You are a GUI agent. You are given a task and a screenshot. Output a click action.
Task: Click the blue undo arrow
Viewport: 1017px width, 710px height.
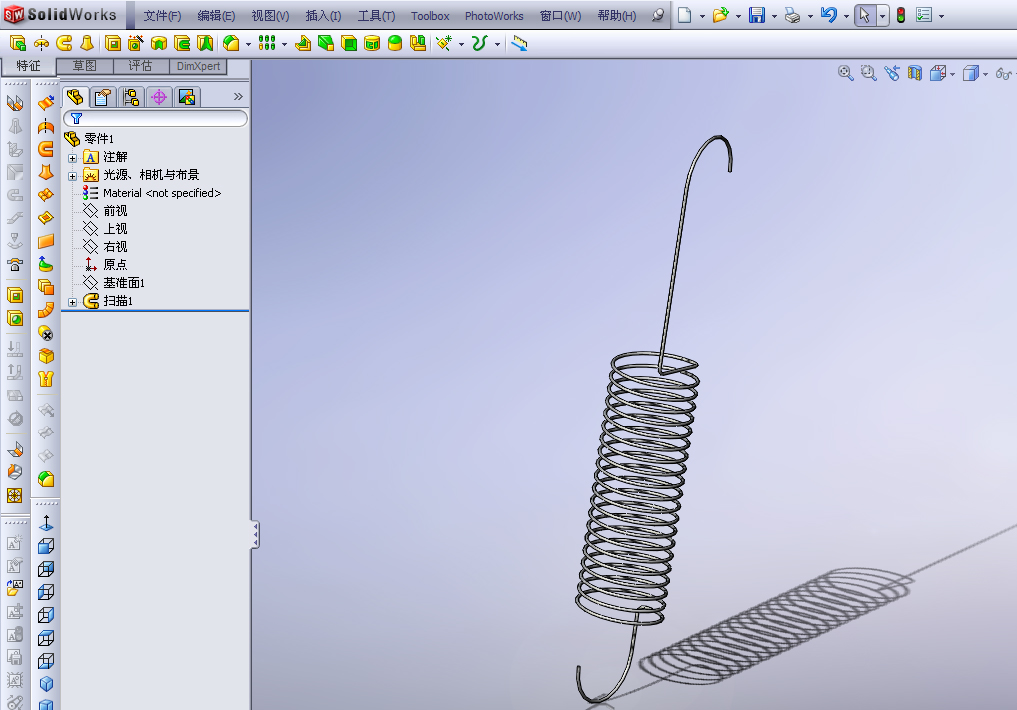tap(828, 15)
